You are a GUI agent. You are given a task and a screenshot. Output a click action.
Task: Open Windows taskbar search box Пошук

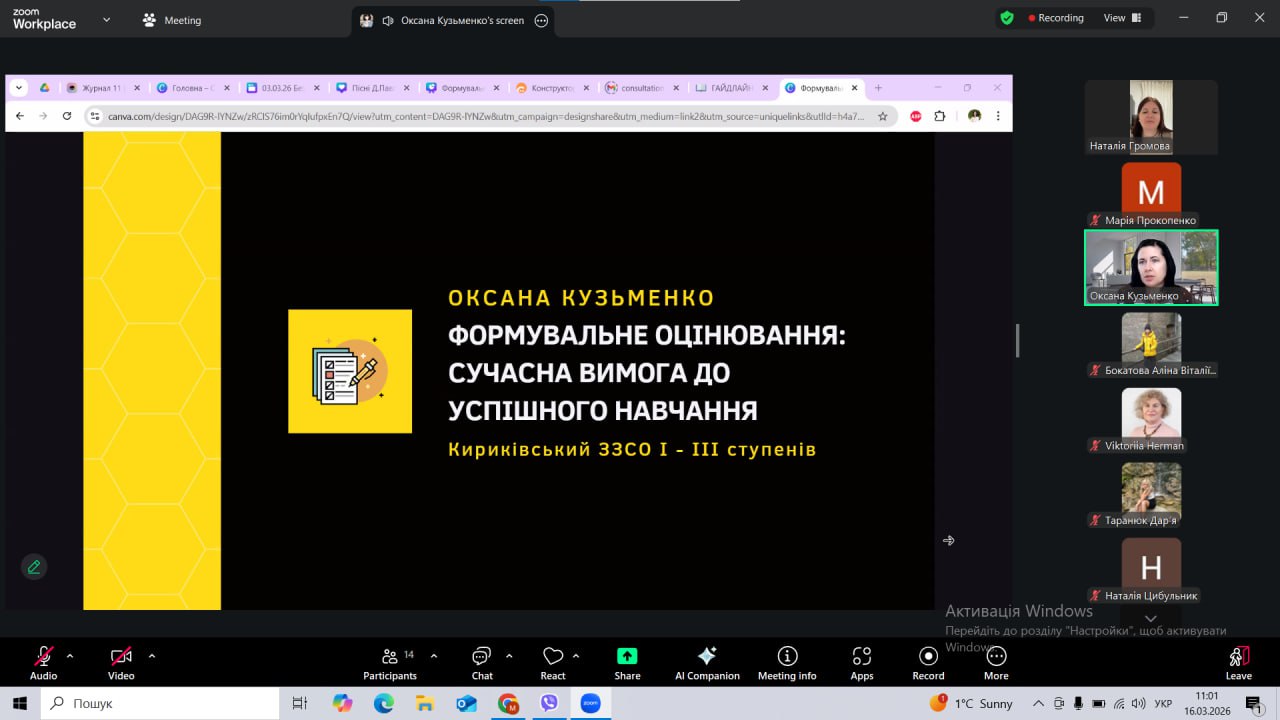[x=160, y=703]
